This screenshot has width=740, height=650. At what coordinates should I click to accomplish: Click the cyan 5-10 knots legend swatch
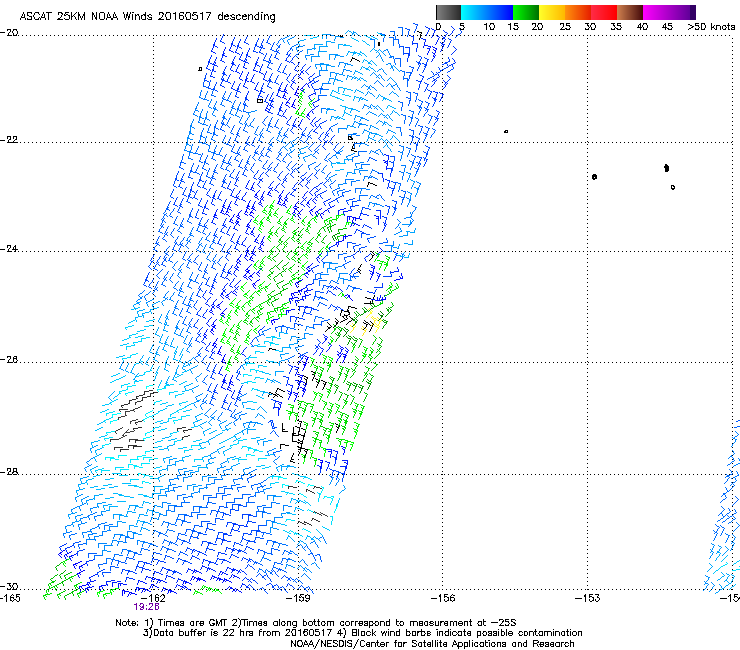point(474,12)
